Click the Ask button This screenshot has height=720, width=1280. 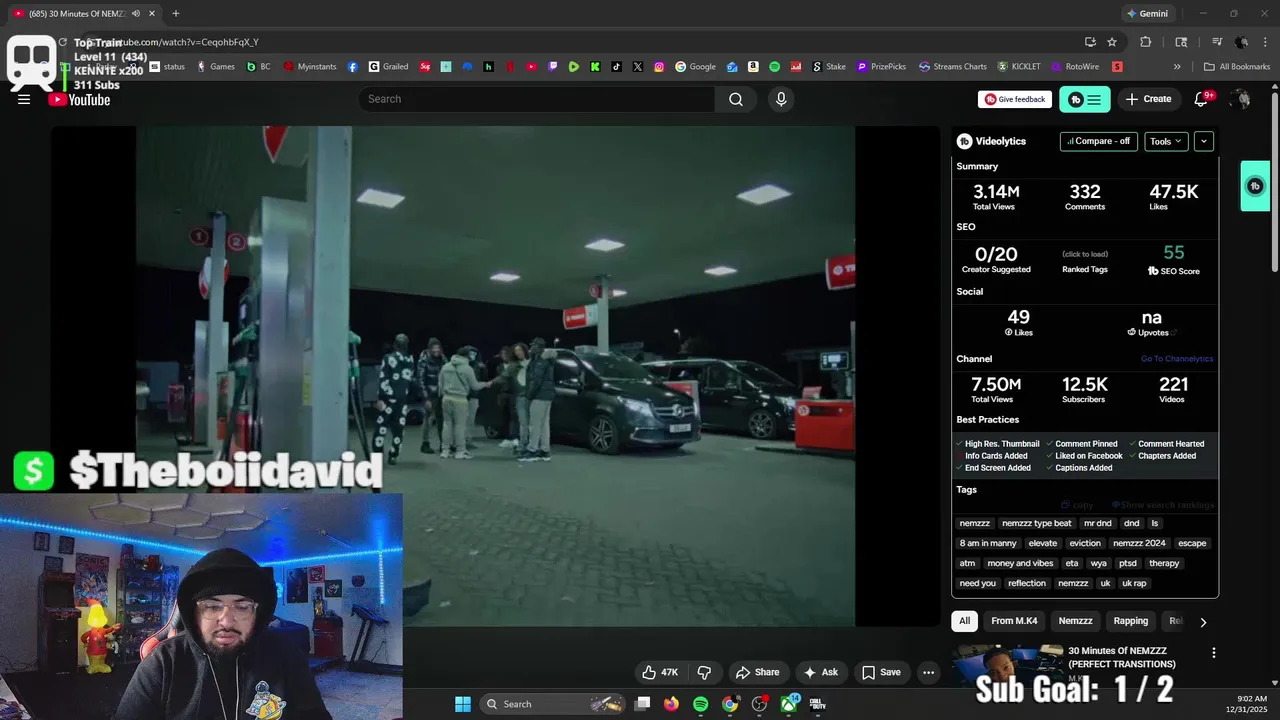pyautogui.click(x=820, y=672)
